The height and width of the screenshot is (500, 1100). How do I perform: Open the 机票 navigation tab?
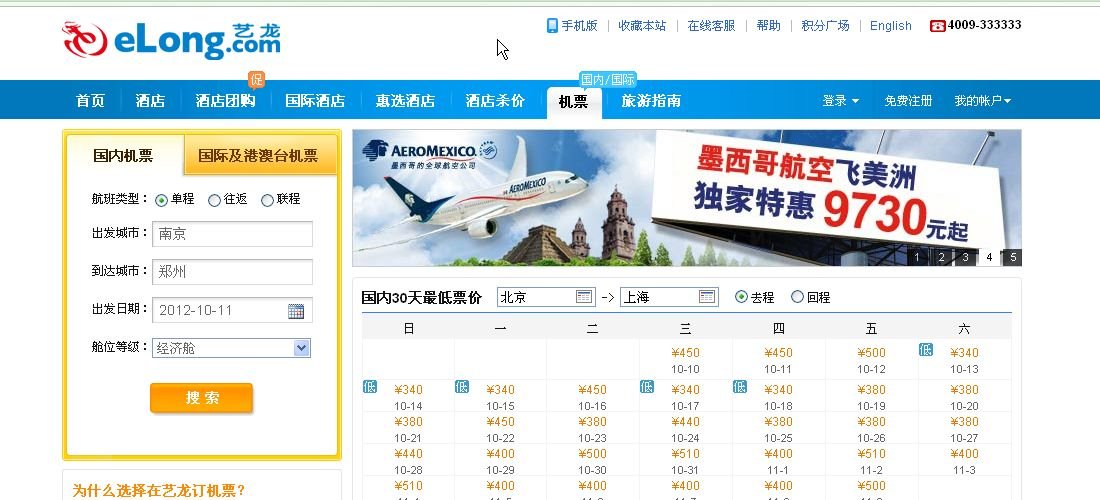574,102
